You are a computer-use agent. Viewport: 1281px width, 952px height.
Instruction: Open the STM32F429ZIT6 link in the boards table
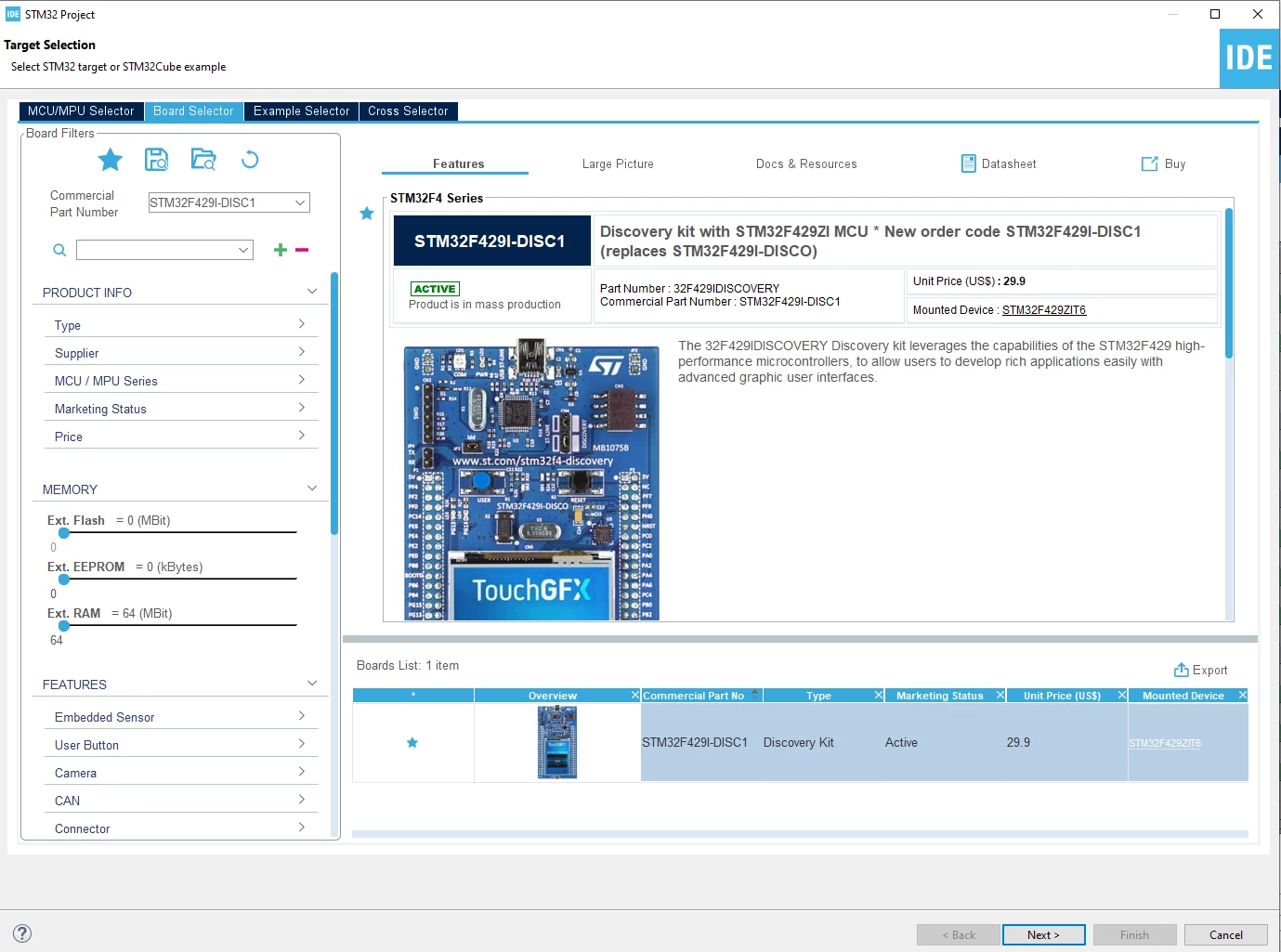click(x=1165, y=743)
